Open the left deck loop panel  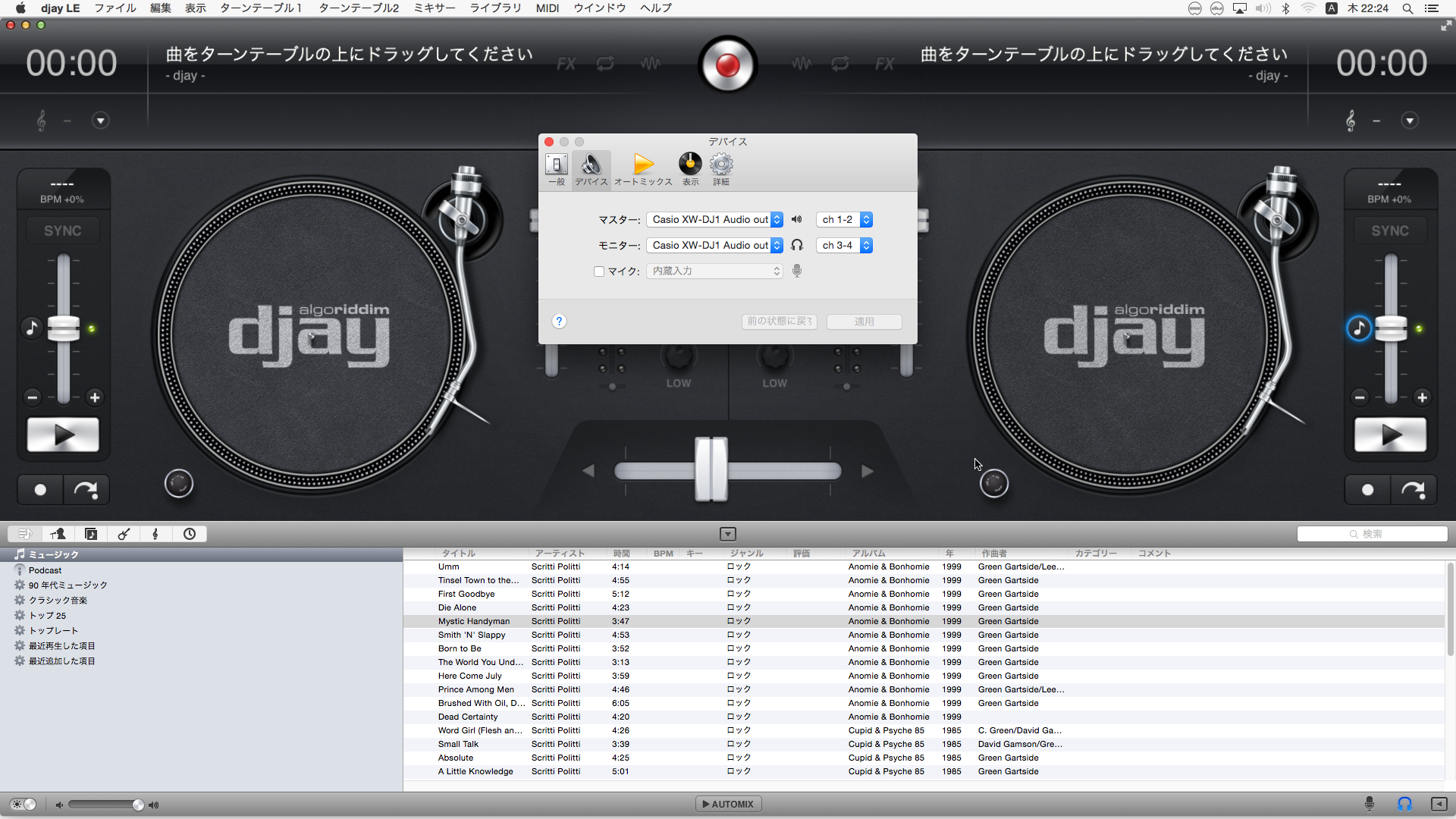(605, 64)
